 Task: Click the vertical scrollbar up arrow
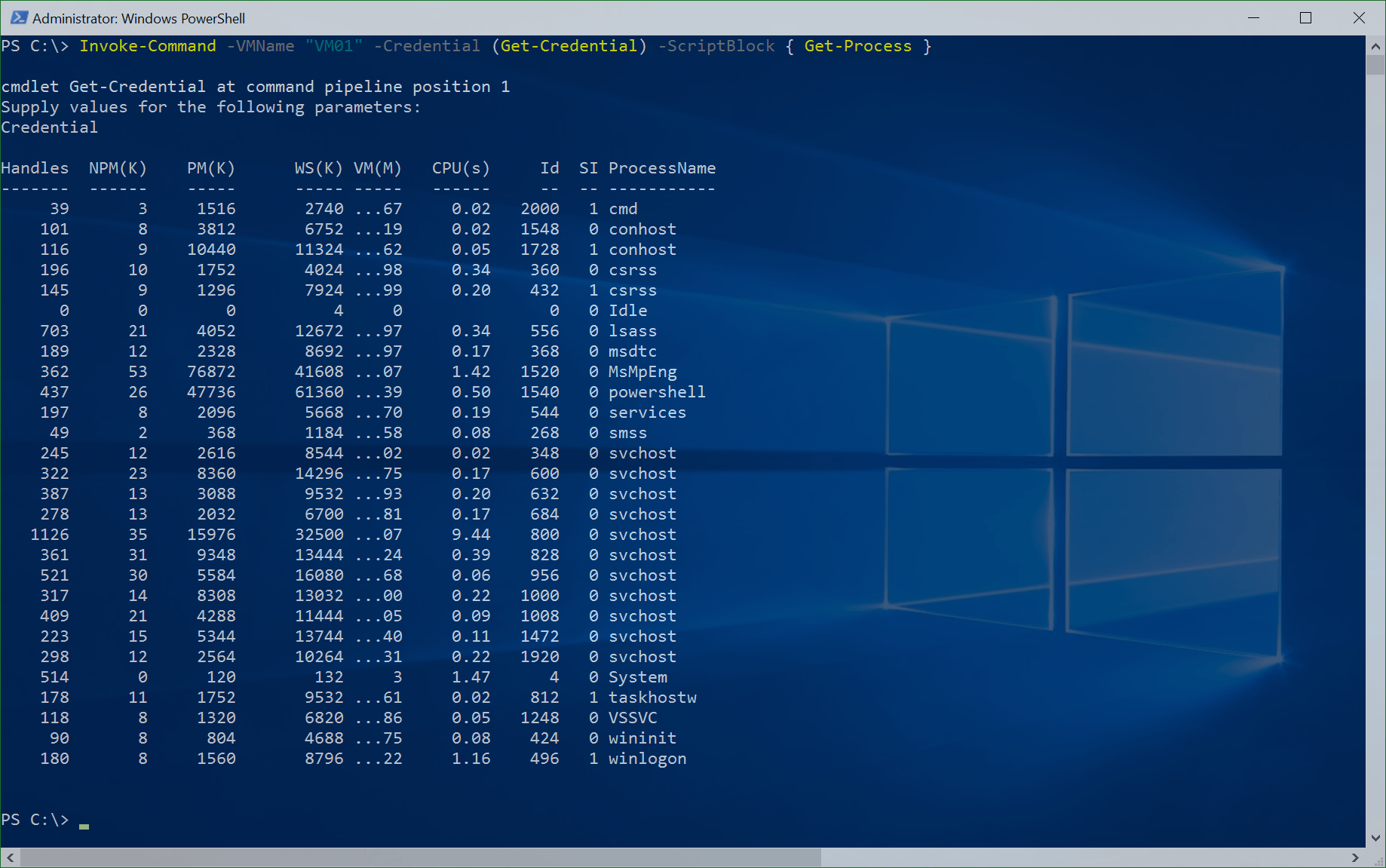pyautogui.click(x=1375, y=45)
